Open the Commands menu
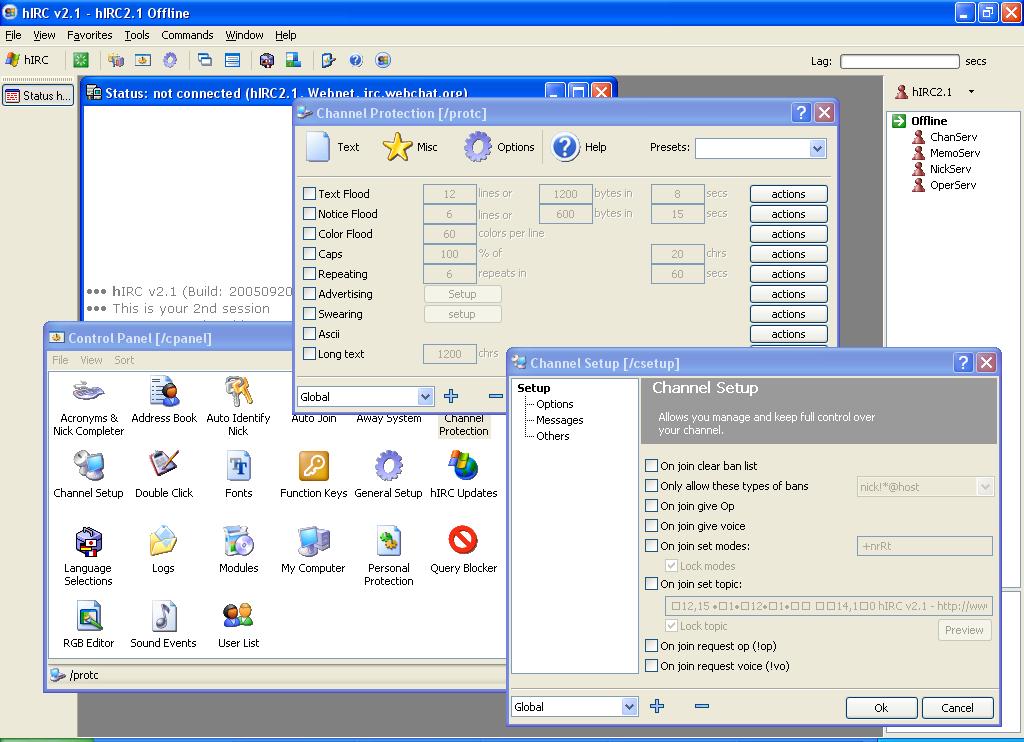1024x742 pixels. 187,35
